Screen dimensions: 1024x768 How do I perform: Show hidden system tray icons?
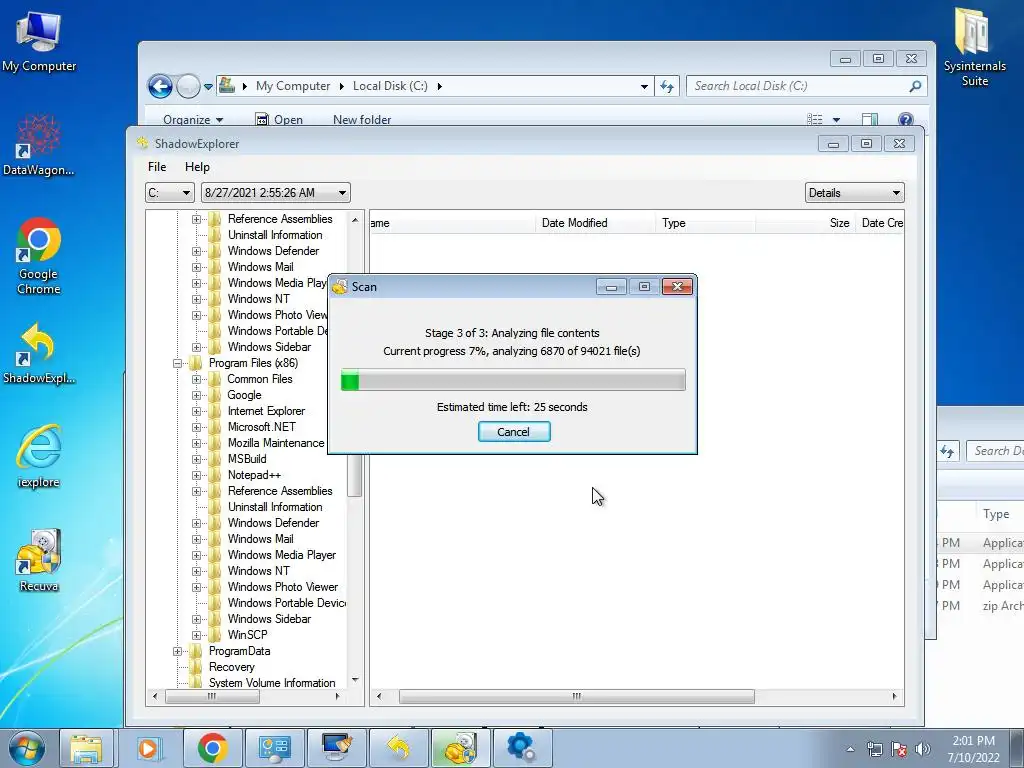click(x=850, y=749)
